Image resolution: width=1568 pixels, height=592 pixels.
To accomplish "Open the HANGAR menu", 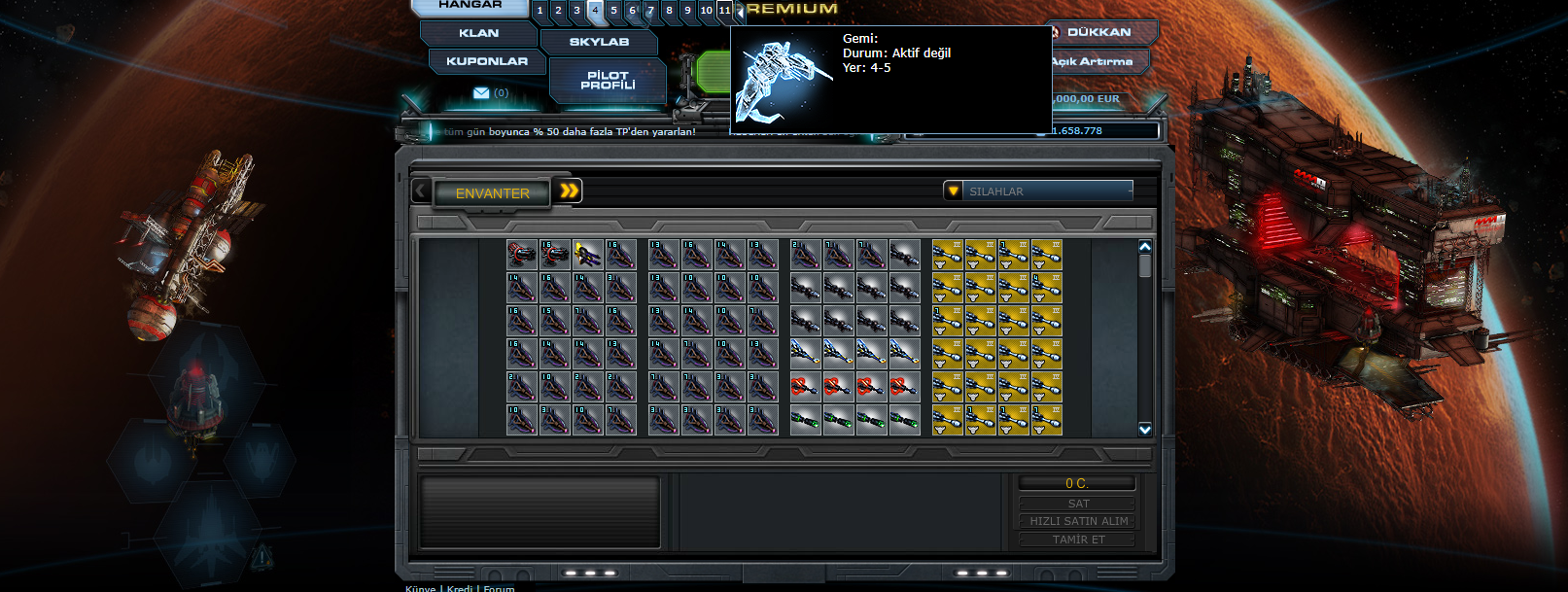I will (x=470, y=7).
